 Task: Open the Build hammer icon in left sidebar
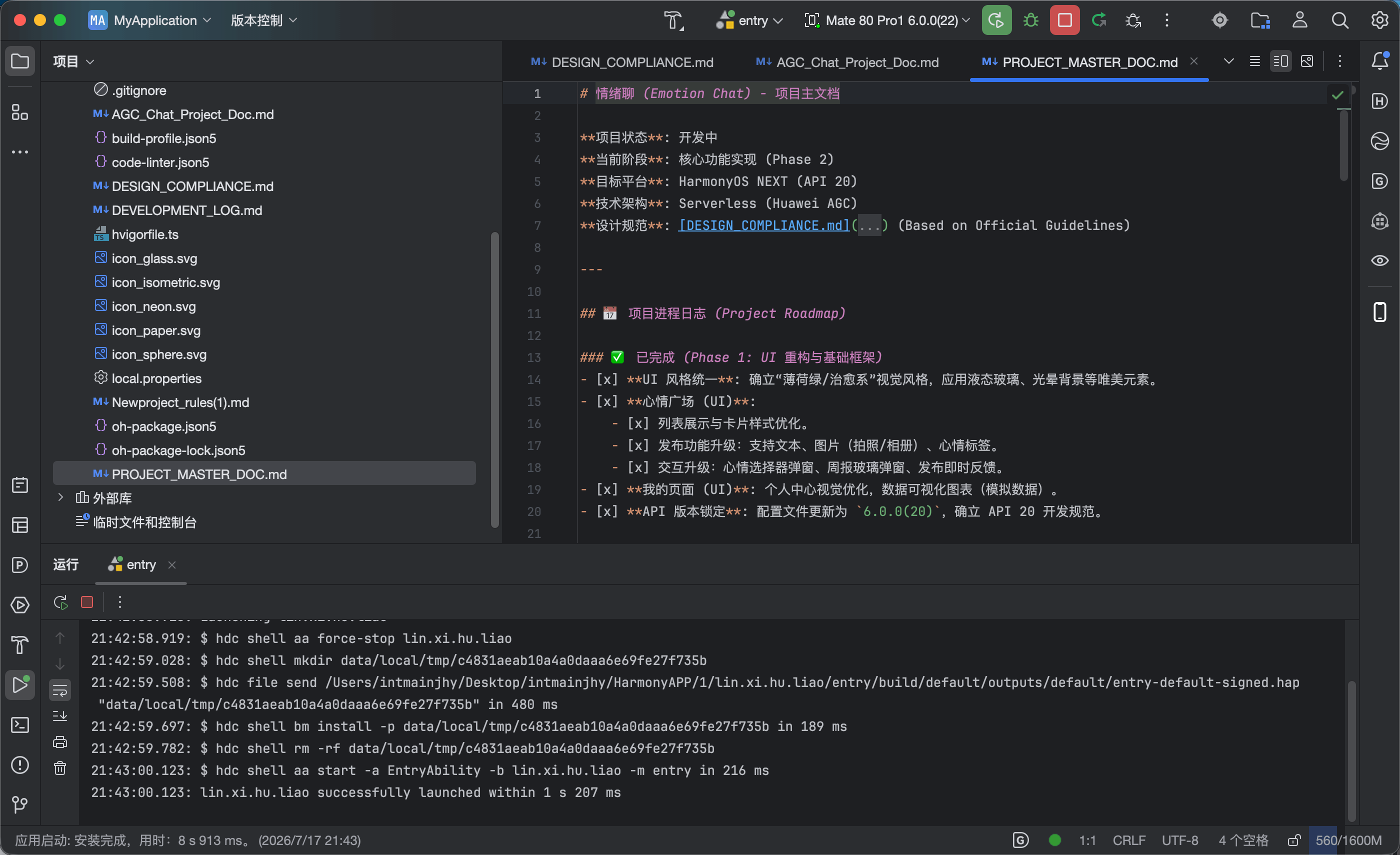(x=20, y=645)
